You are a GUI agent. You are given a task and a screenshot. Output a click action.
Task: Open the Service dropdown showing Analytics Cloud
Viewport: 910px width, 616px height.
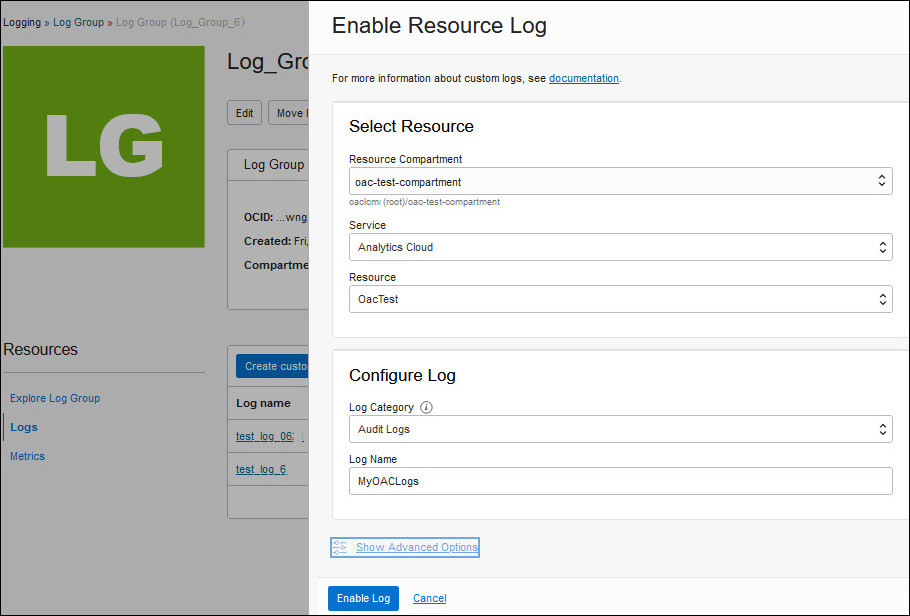click(620, 247)
